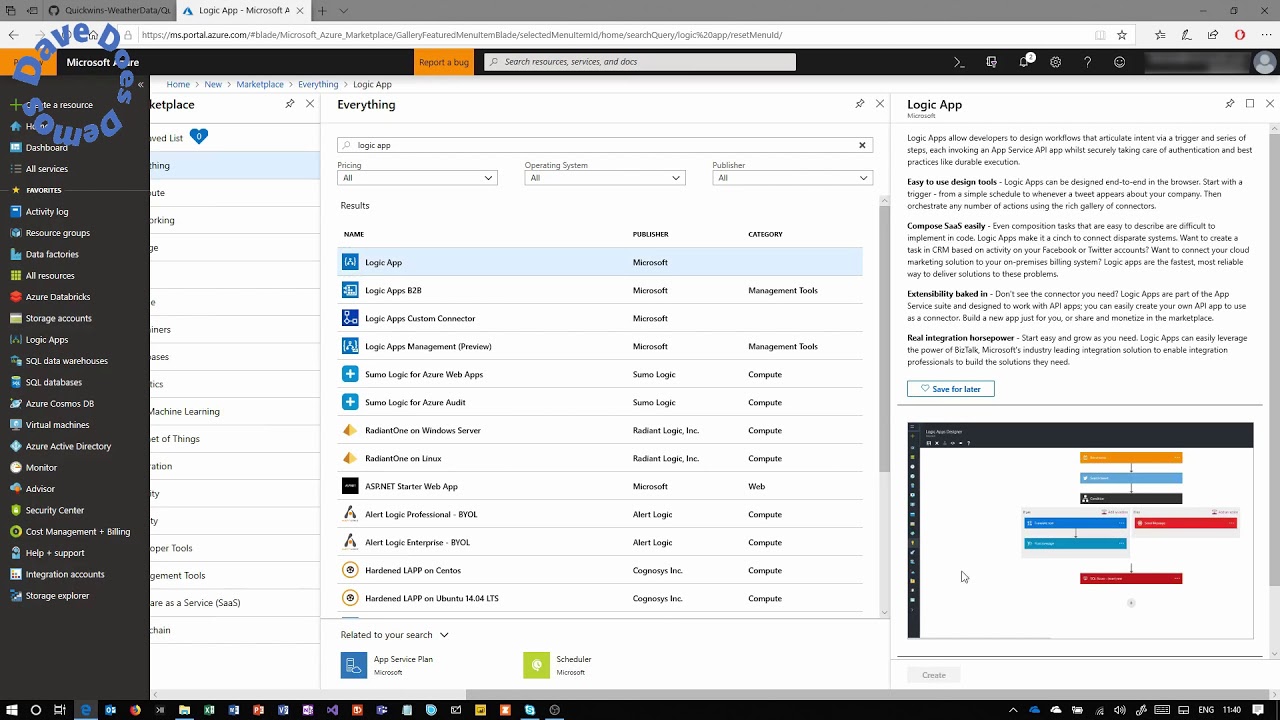The image size is (1280, 720).
Task: Click the Logic App designer preview image
Action: 1080,530
